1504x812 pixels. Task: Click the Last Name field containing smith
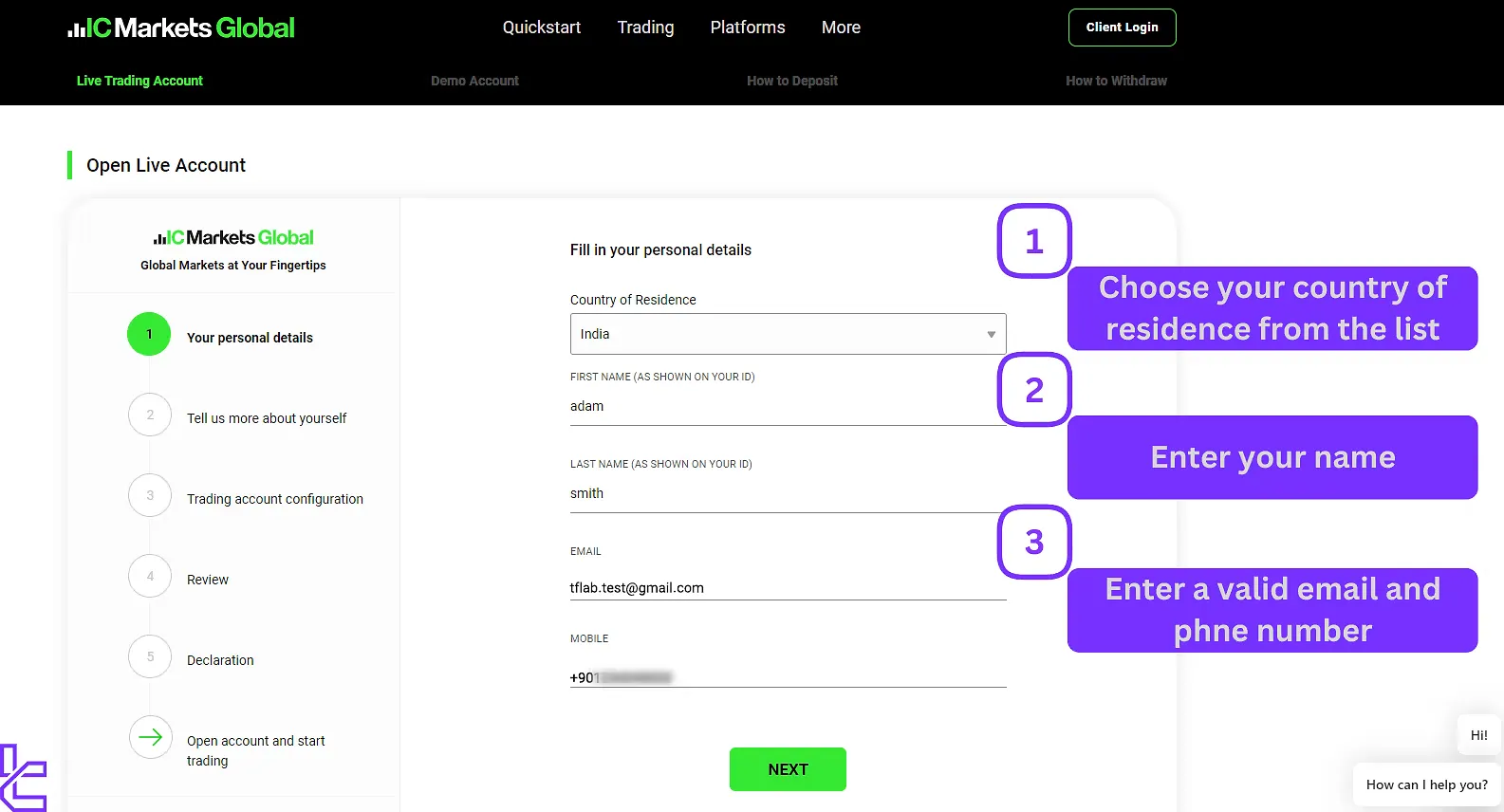tap(788, 493)
